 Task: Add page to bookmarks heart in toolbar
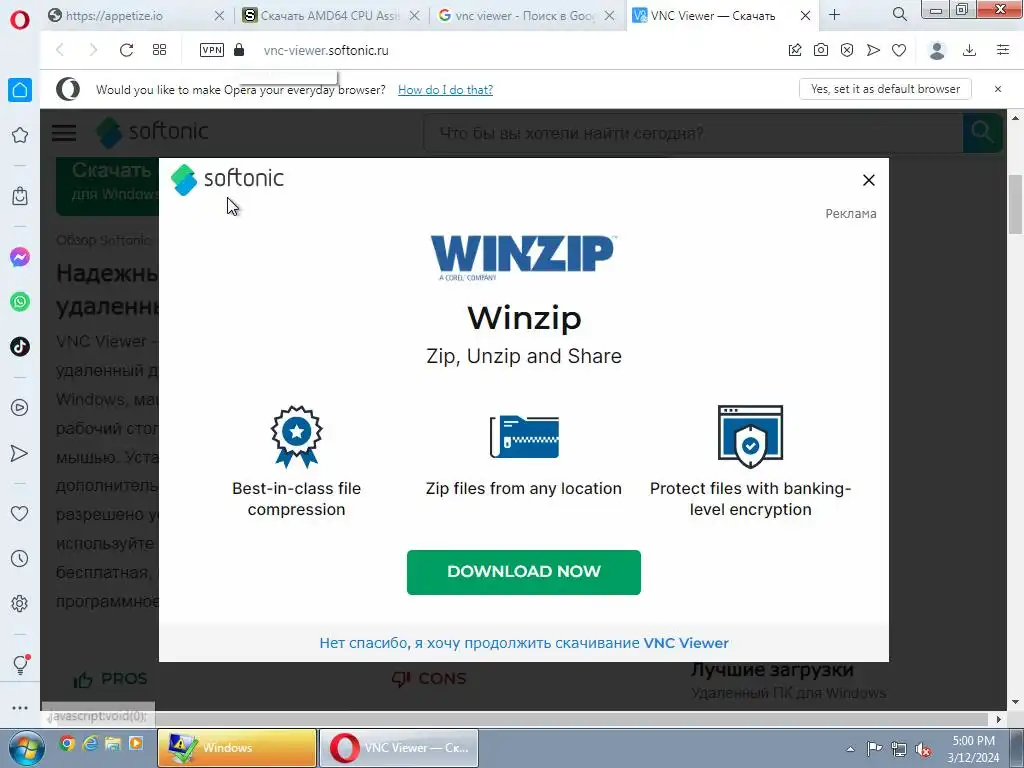coord(899,50)
